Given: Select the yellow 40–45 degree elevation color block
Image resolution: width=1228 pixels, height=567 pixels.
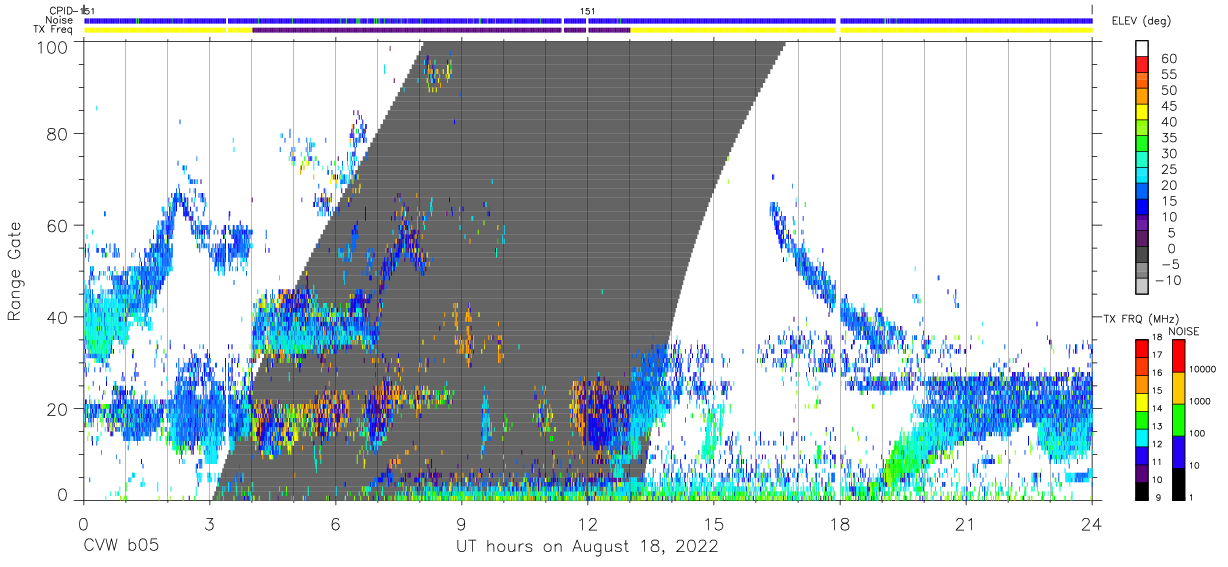Looking at the screenshot, I should [x=1142, y=113].
